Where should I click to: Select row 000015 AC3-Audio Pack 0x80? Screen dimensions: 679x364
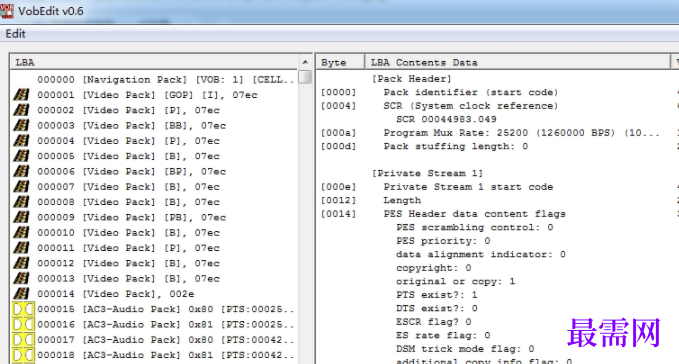[x=166, y=309]
